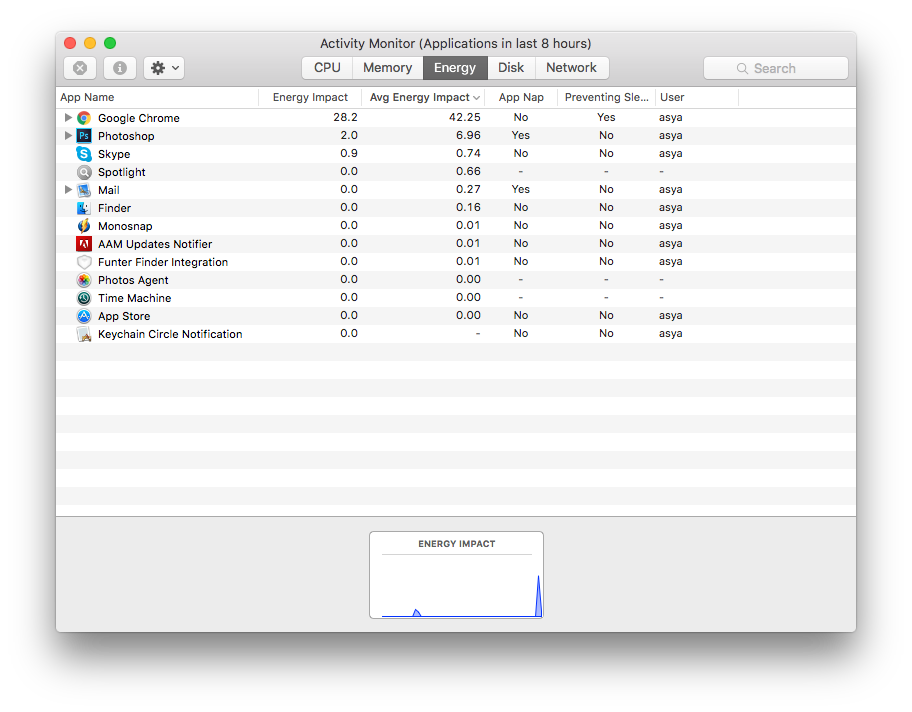The image size is (912, 712).
Task: Click the Funter Finder Integration icon
Action: (x=84, y=262)
